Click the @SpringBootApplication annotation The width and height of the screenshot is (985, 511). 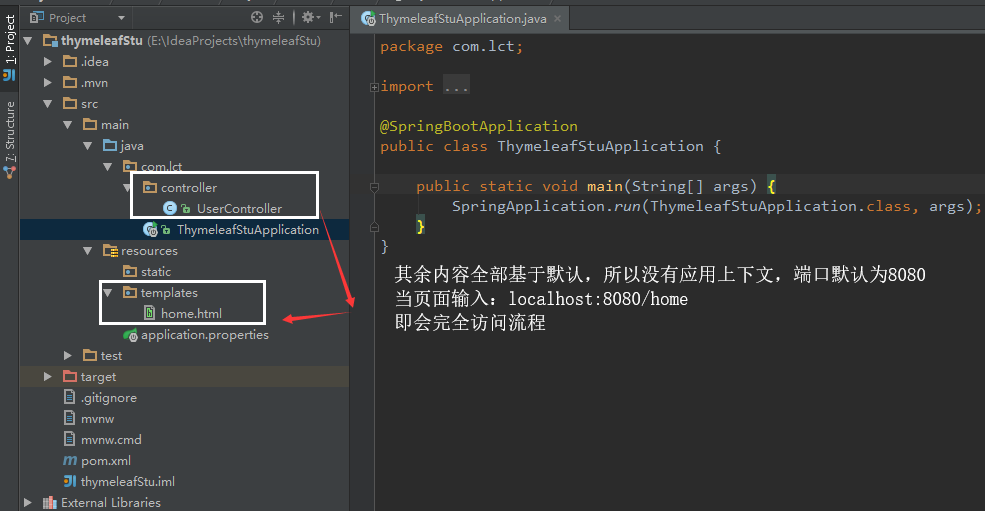tap(479, 126)
